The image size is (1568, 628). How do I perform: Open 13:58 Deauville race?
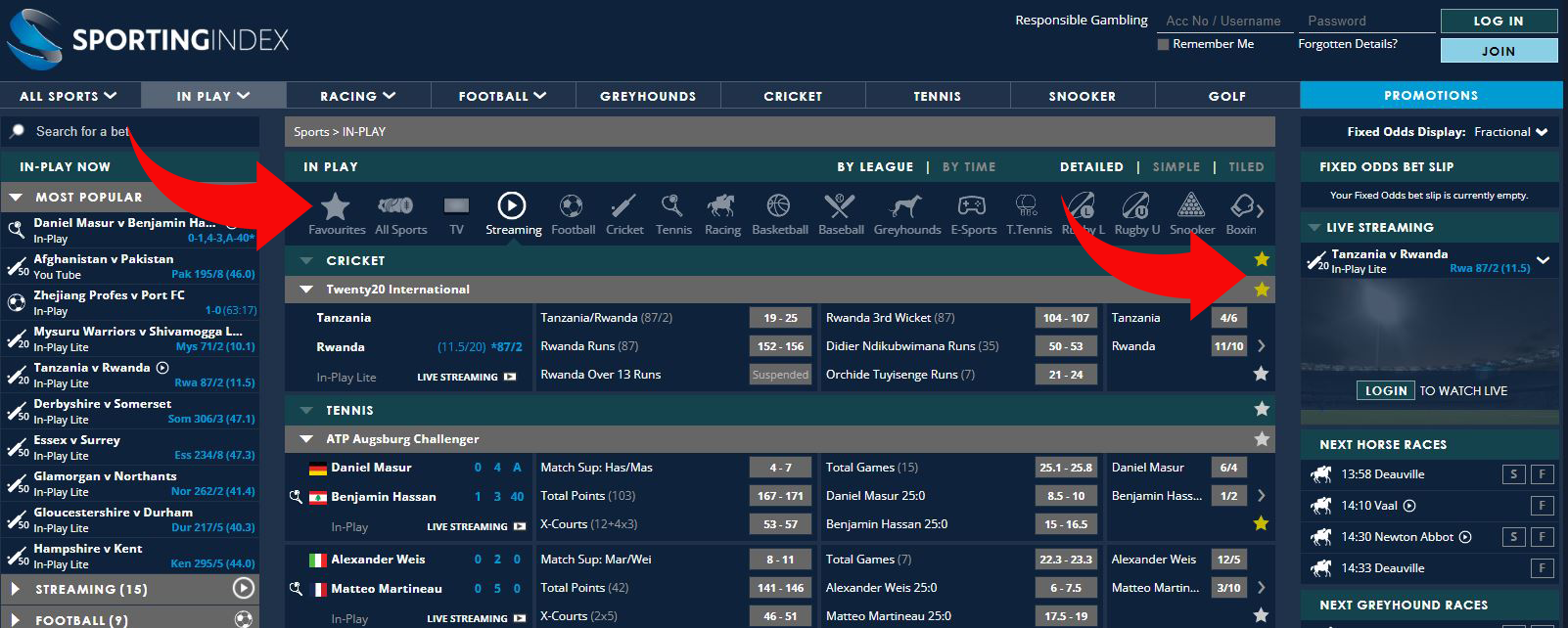1382,474
